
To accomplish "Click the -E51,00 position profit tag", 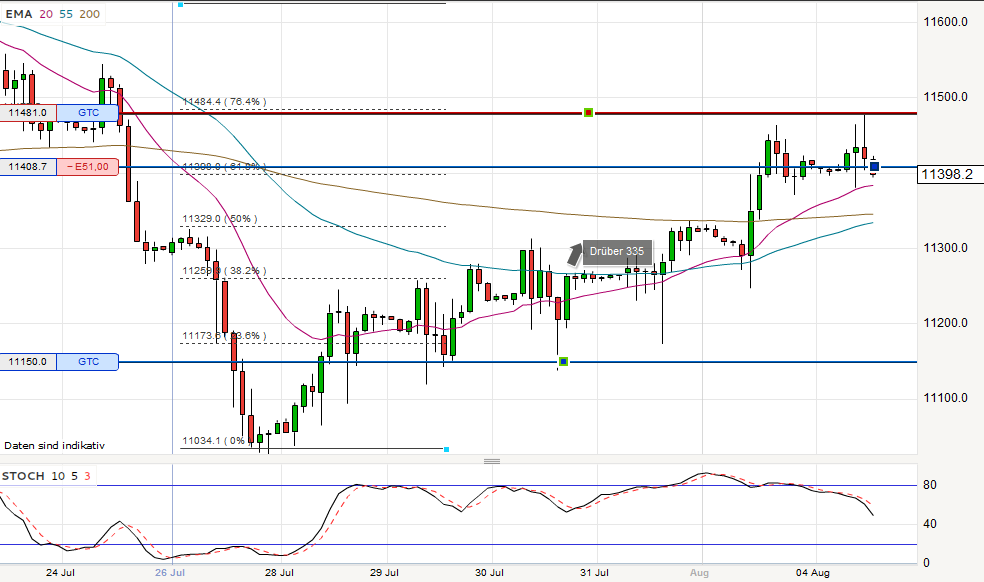I will (x=88, y=167).
